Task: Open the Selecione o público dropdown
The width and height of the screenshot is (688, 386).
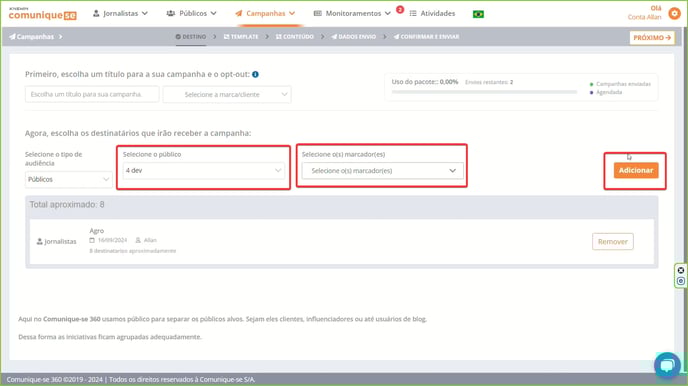Action: click(204, 171)
